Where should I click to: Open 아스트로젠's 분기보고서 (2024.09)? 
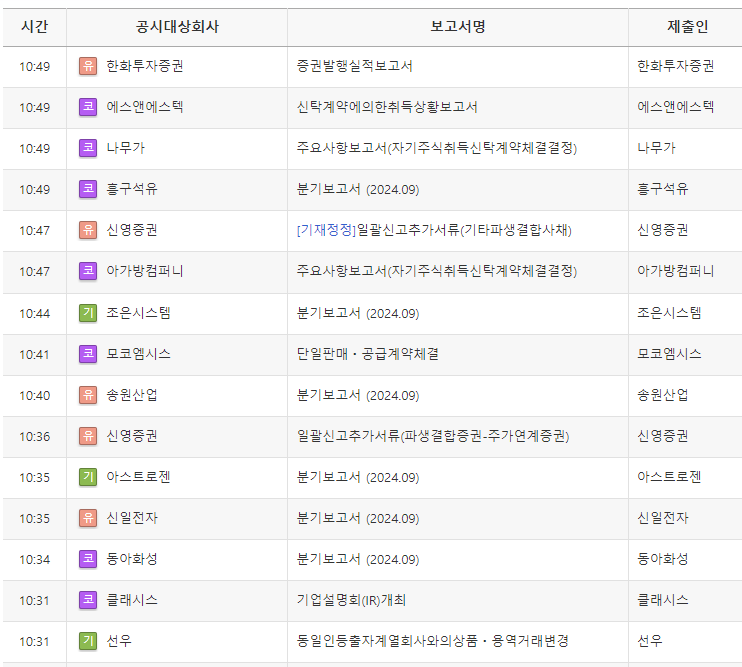pyautogui.click(x=358, y=477)
